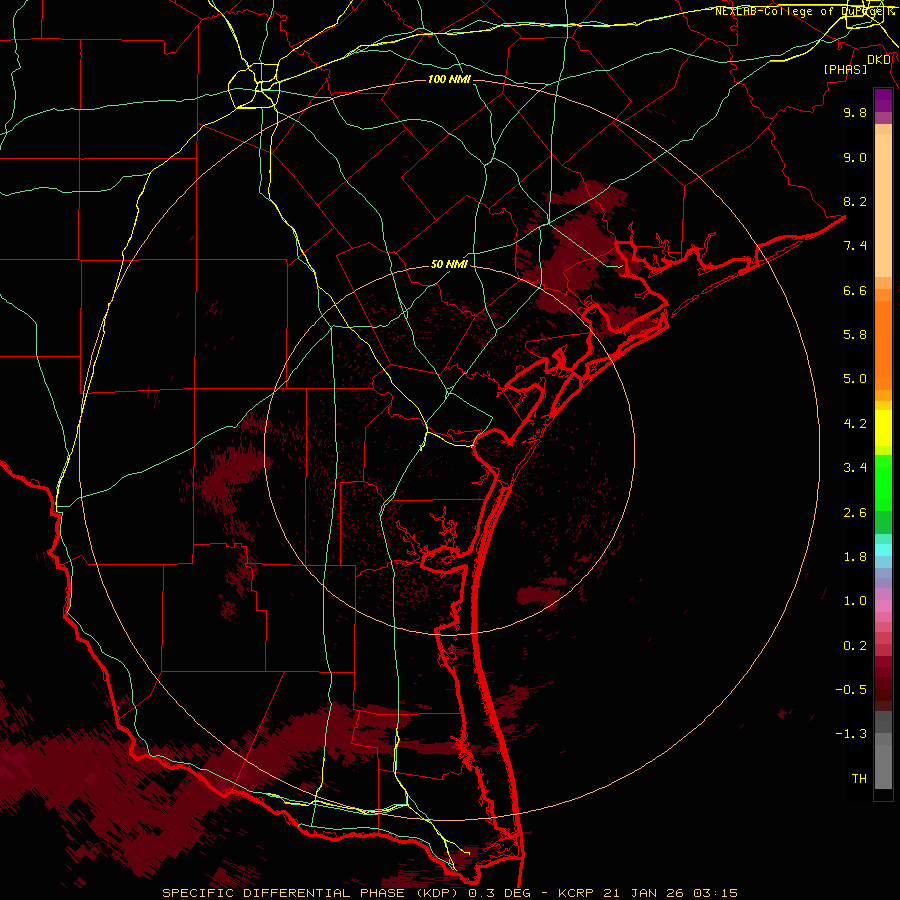
Task: Click the "5.8" scale value
Action: tap(855, 335)
